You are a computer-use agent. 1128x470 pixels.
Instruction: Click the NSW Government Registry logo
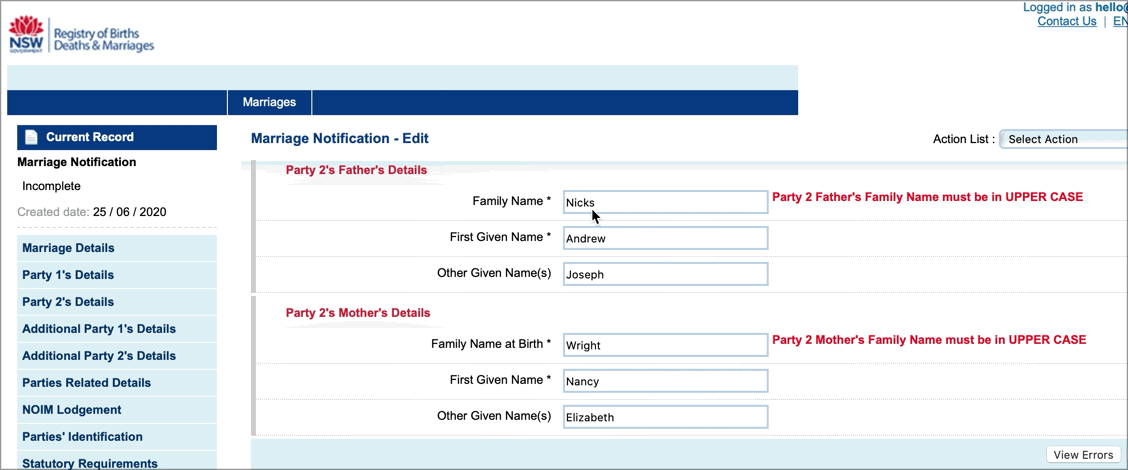(x=82, y=36)
